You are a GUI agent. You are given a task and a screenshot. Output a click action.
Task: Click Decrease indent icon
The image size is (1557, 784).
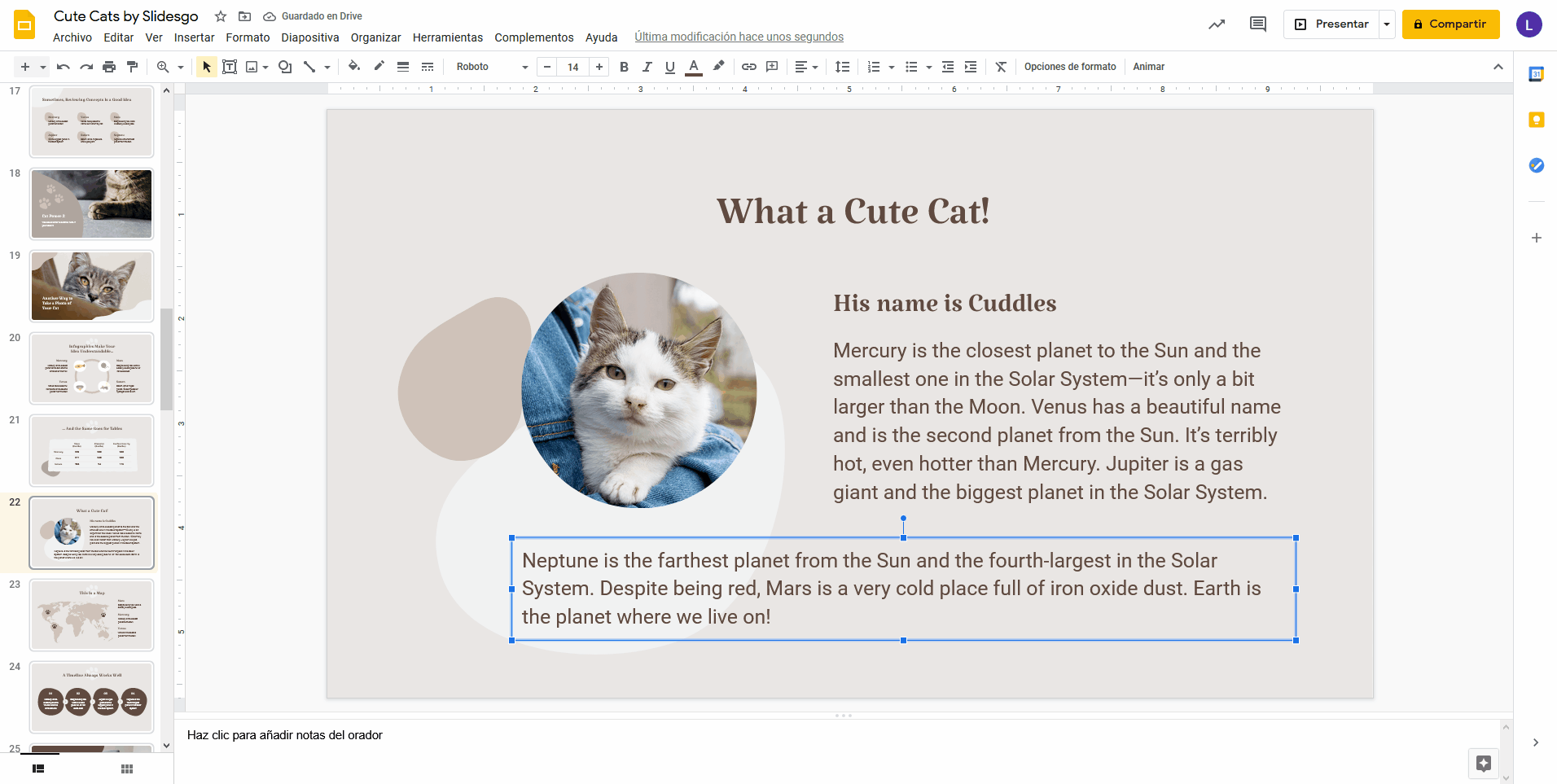(x=948, y=67)
